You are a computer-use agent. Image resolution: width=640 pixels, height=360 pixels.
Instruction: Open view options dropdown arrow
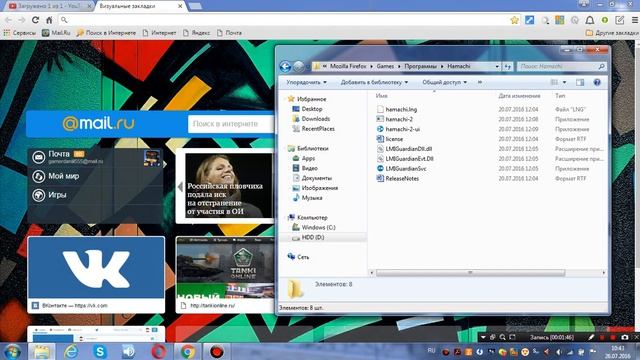tap(564, 82)
